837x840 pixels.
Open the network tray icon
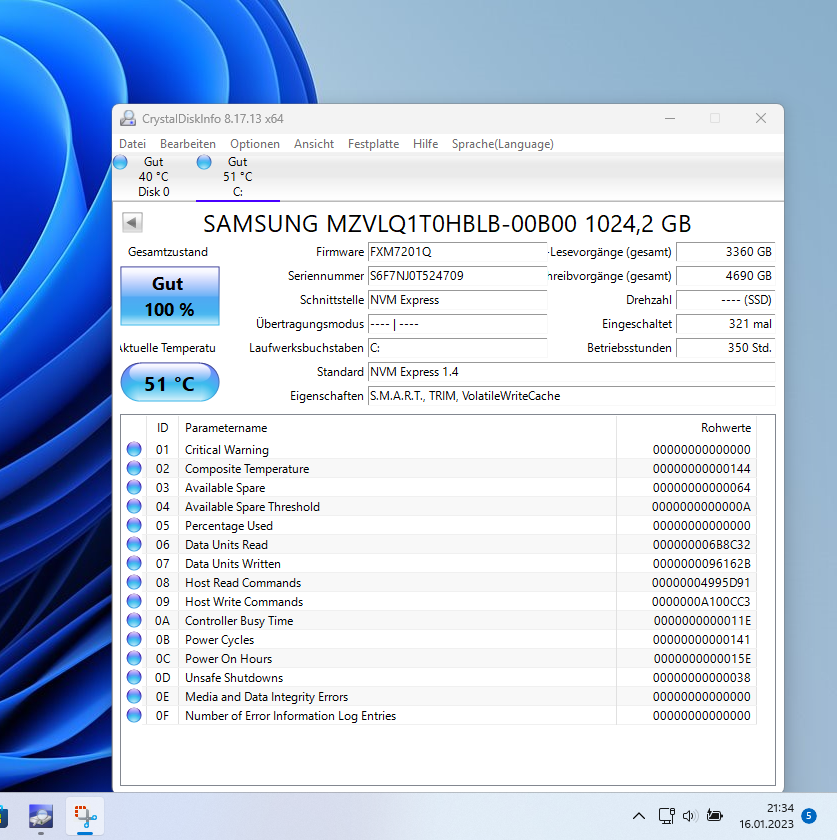pyautogui.click(x=666, y=816)
